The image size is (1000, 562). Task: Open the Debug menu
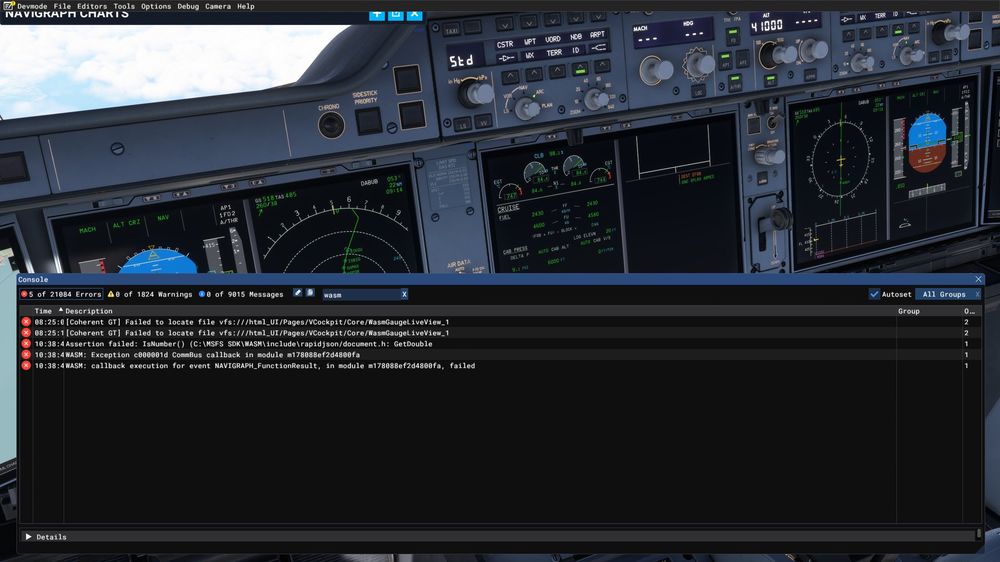(x=188, y=6)
